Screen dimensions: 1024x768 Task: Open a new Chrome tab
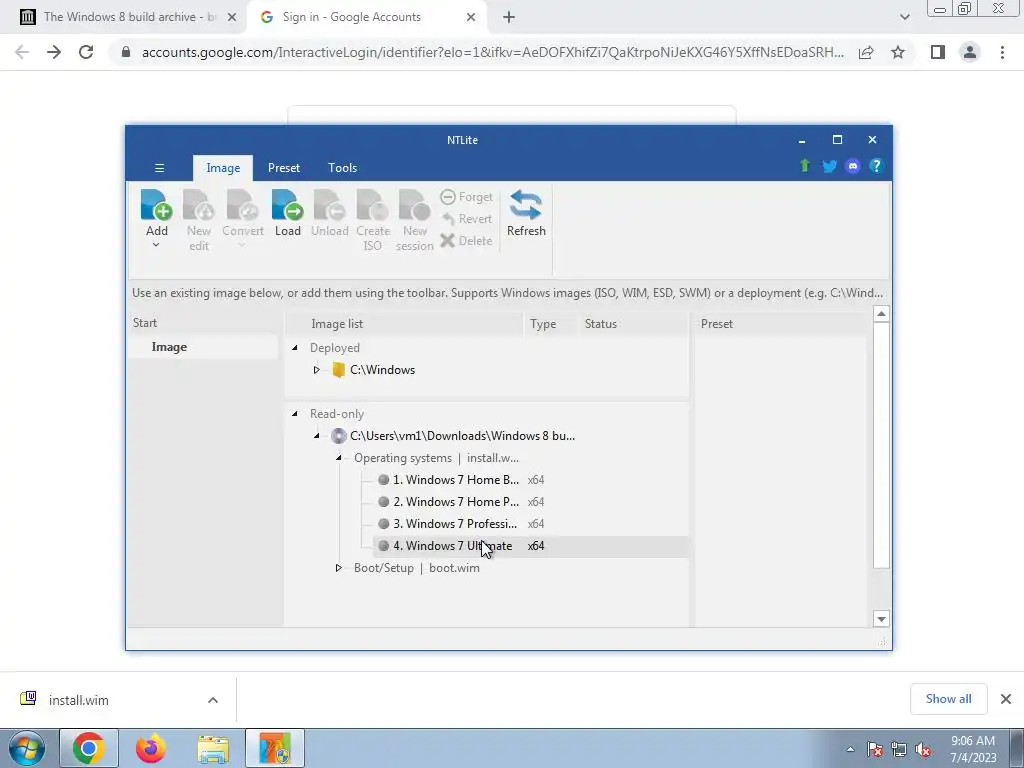509,17
